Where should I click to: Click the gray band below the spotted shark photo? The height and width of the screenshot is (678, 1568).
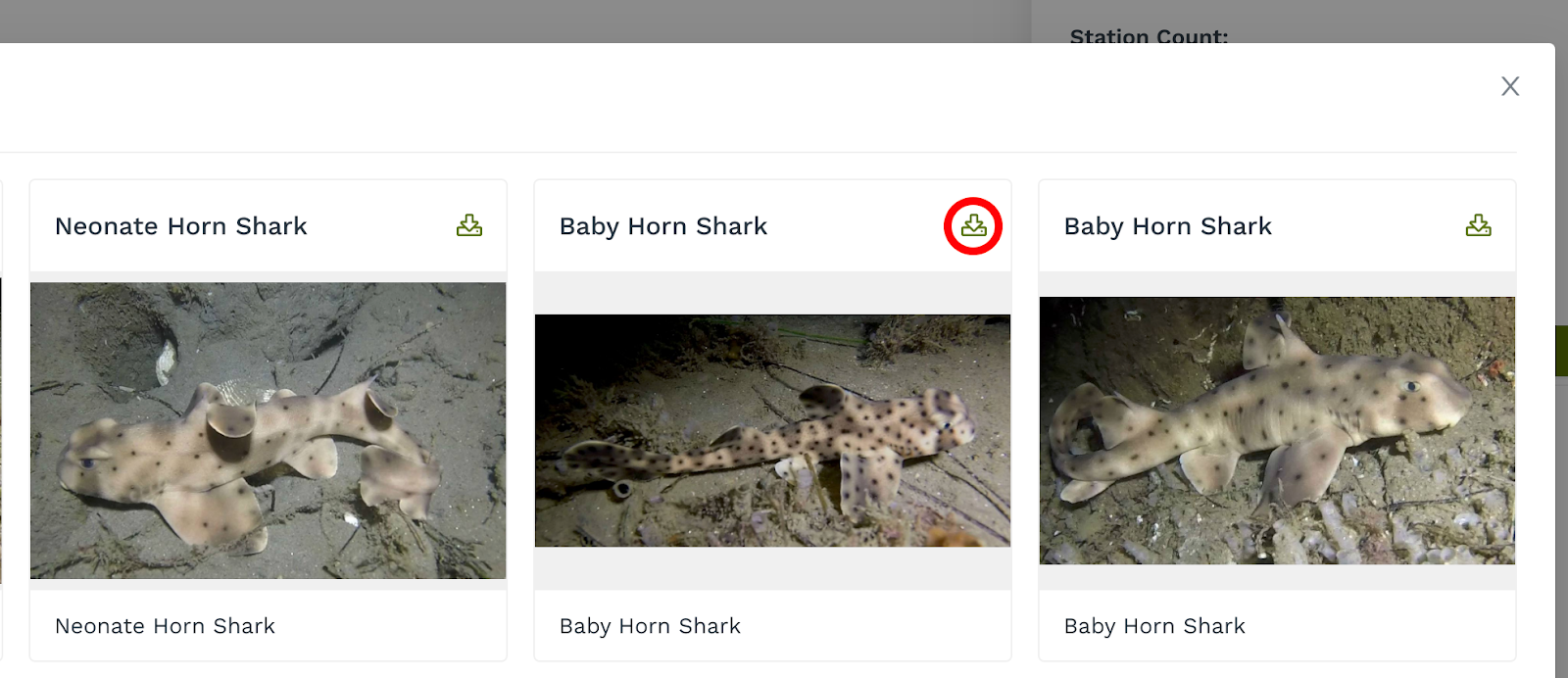(x=772, y=568)
